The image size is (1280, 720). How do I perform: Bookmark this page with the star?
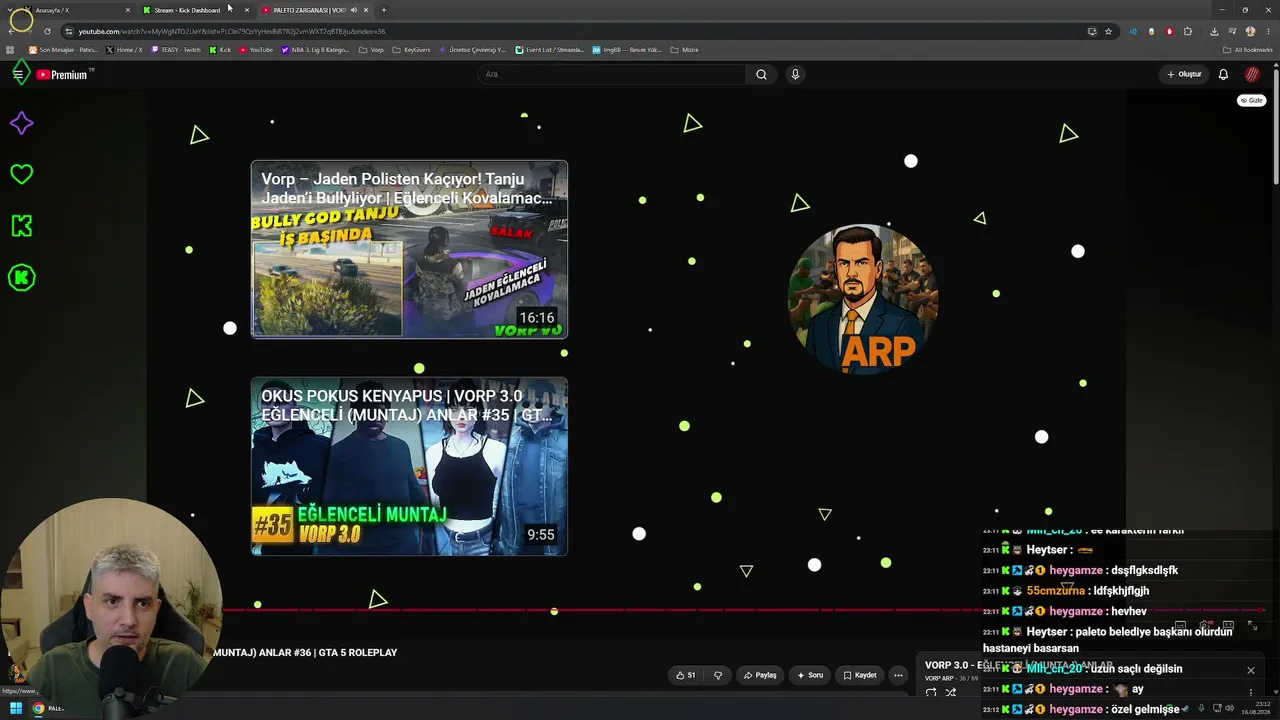click(x=1108, y=31)
